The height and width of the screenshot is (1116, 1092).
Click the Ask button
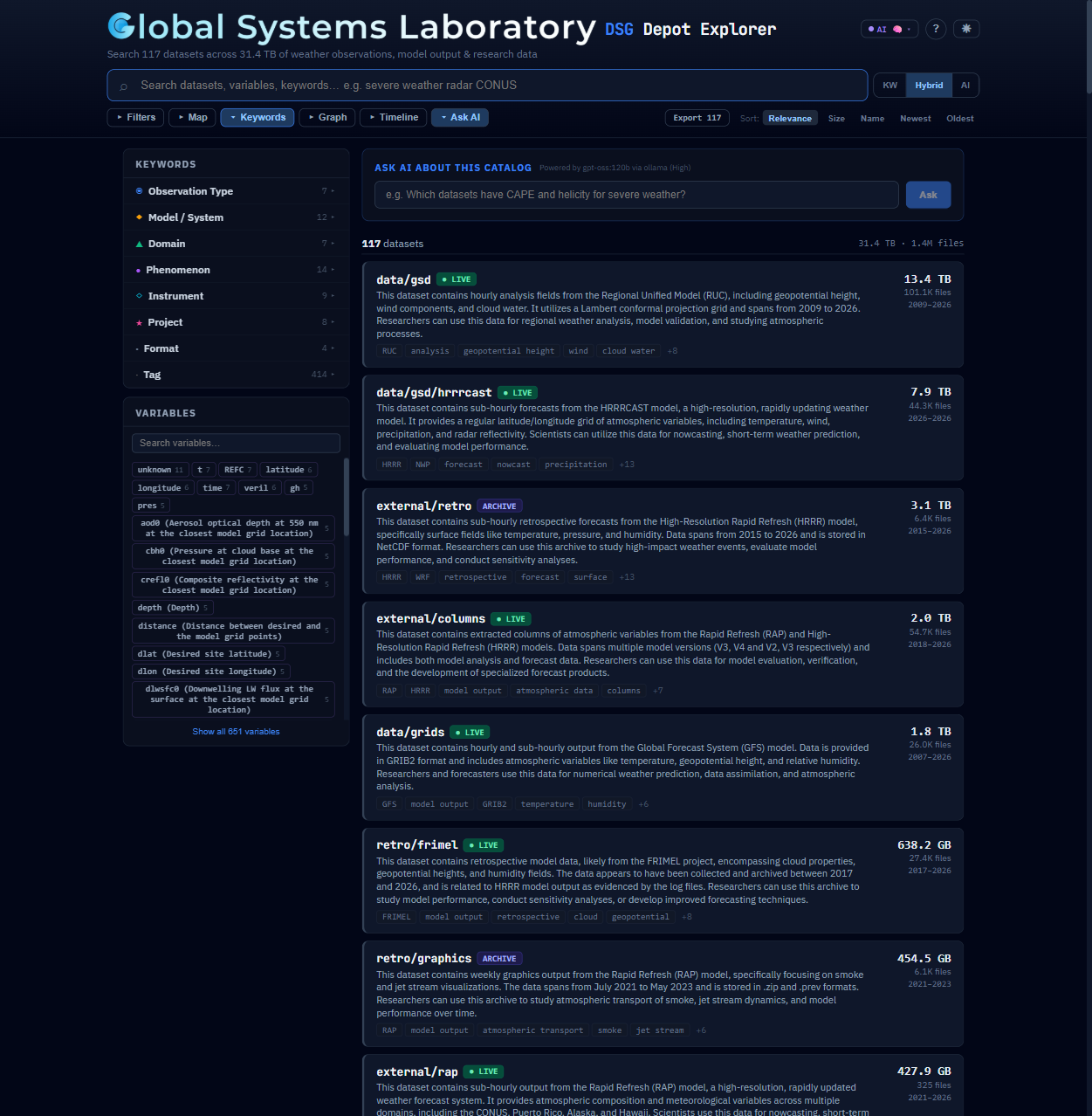coord(928,195)
